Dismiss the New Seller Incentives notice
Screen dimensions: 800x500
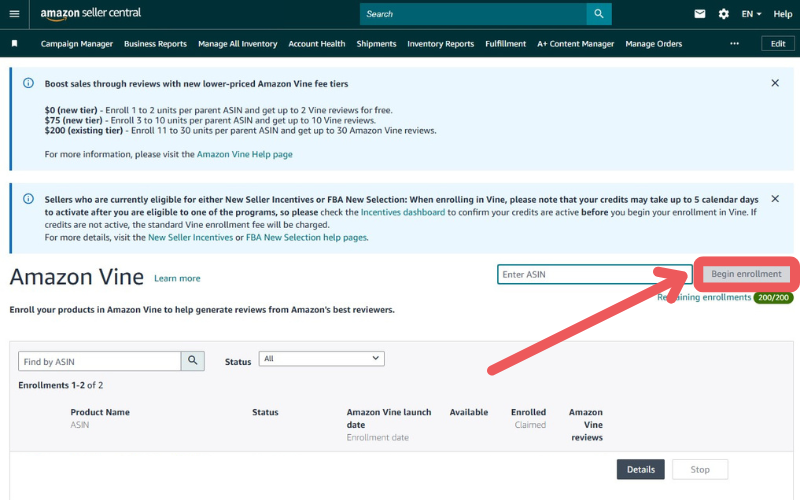tap(774, 198)
